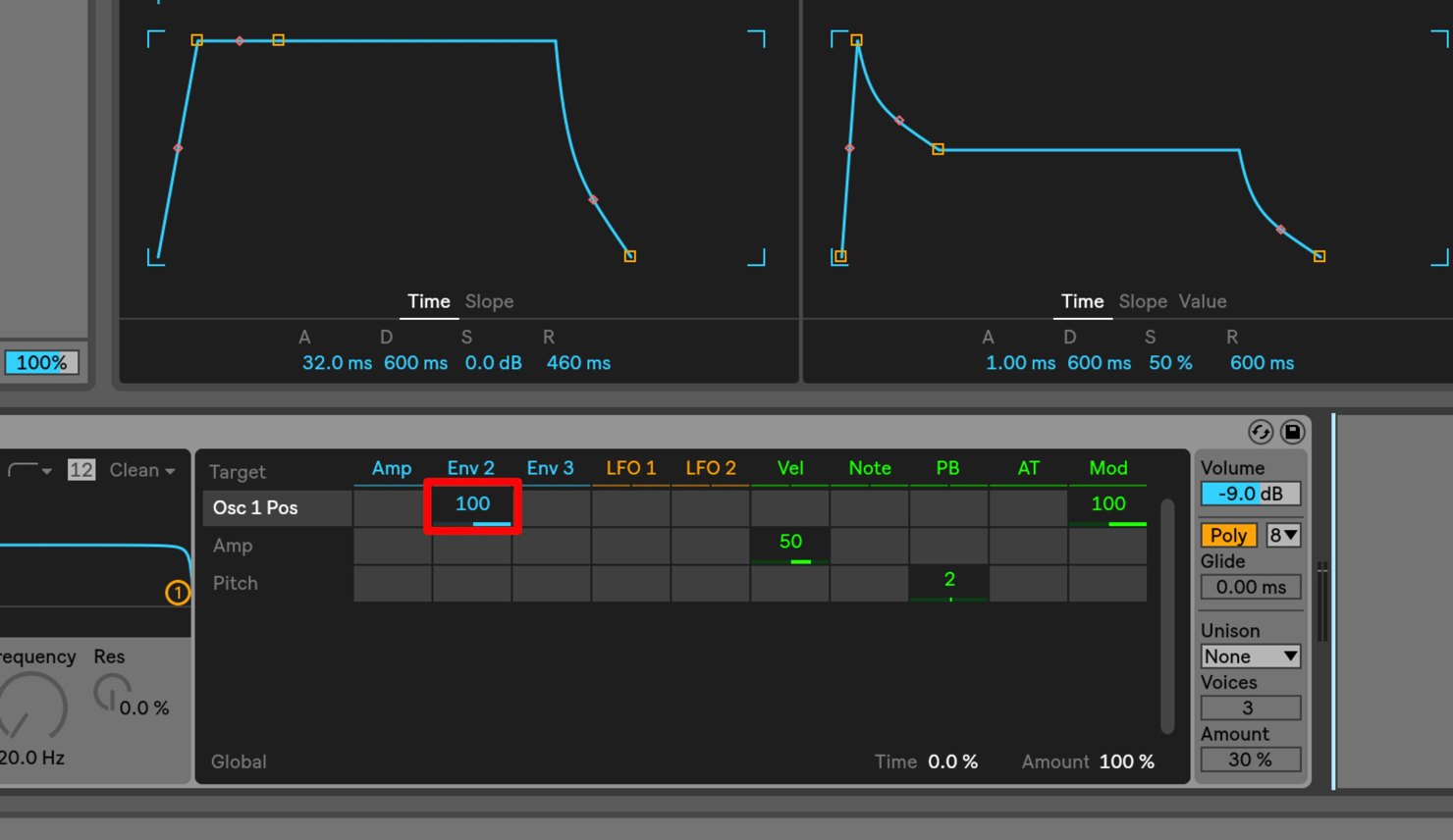Click the Global Time 0.0 % value
The height and width of the screenshot is (840, 1453).
(952, 761)
